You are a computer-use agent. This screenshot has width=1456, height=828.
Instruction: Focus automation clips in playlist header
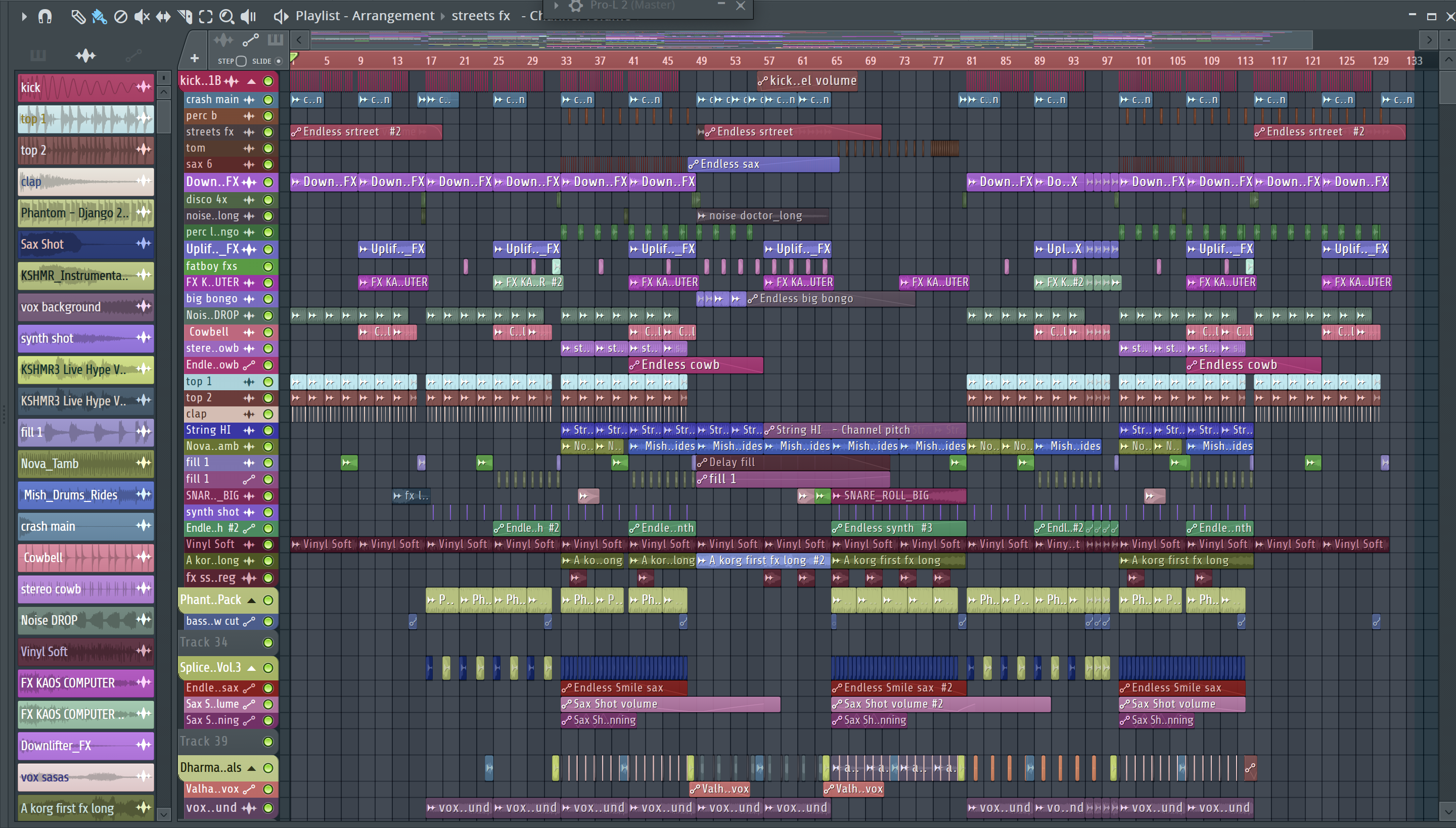[x=250, y=40]
